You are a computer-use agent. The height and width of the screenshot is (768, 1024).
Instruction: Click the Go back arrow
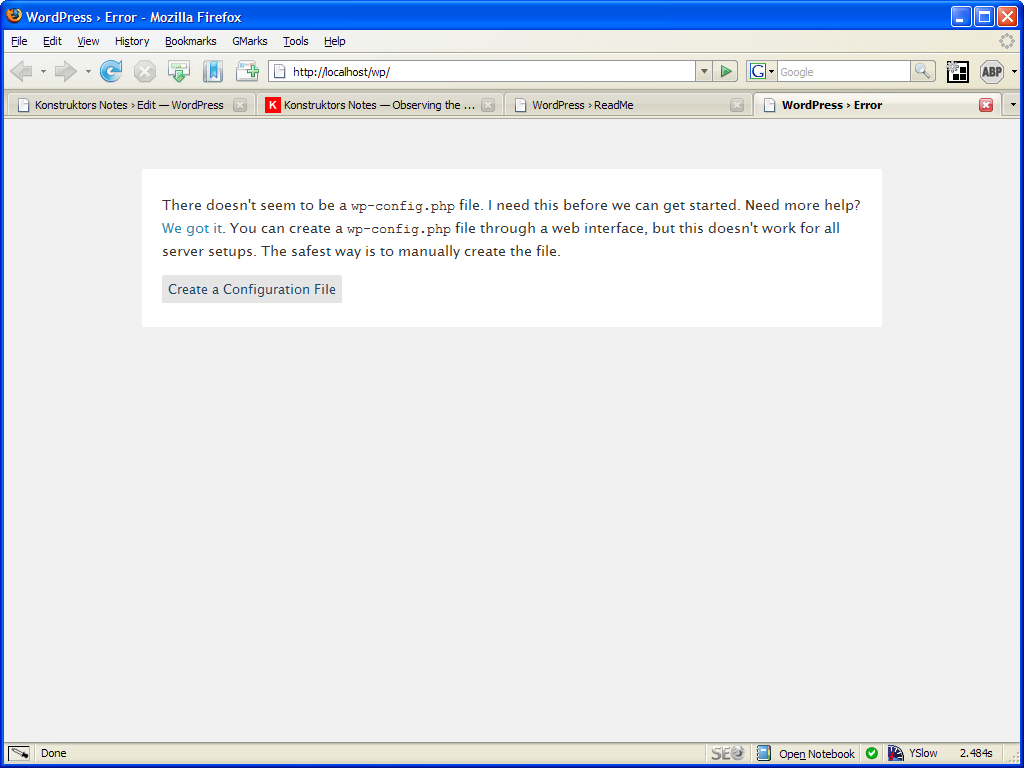point(21,71)
